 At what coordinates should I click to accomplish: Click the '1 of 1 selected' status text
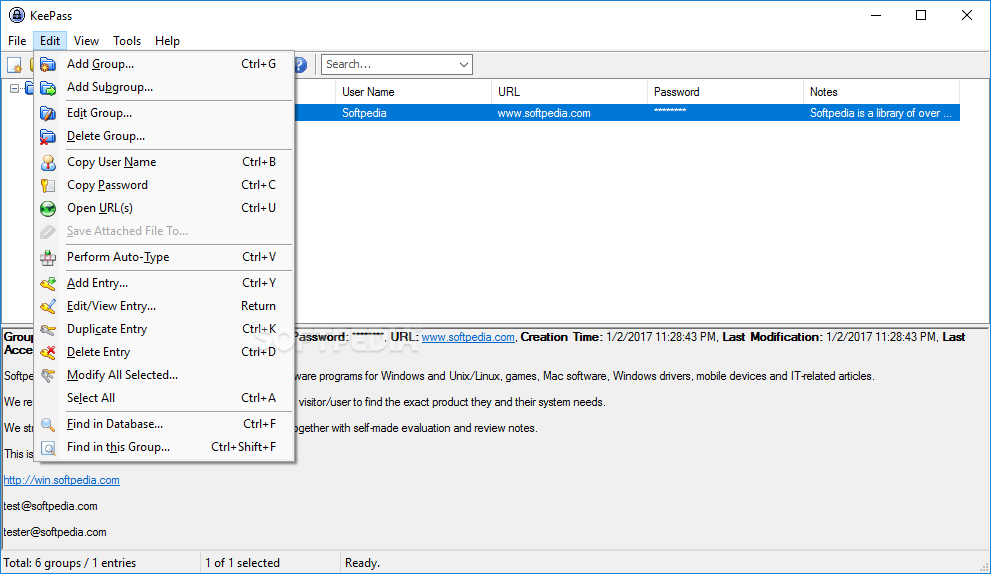(x=242, y=563)
